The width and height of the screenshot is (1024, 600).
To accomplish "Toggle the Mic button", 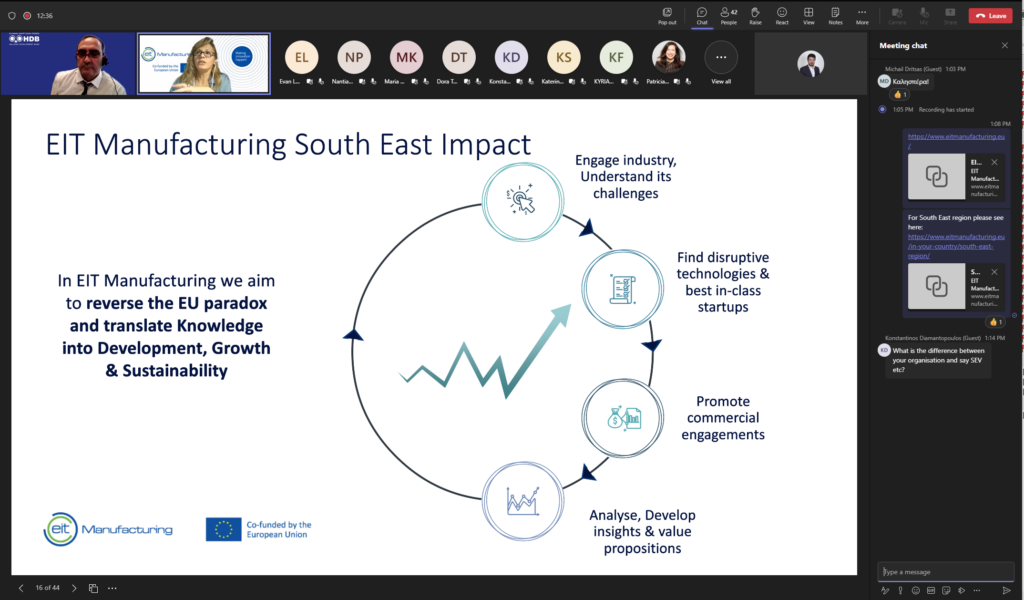I will click(x=923, y=16).
